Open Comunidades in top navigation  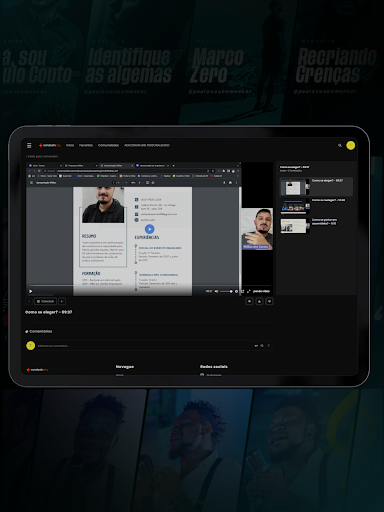pos(108,145)
